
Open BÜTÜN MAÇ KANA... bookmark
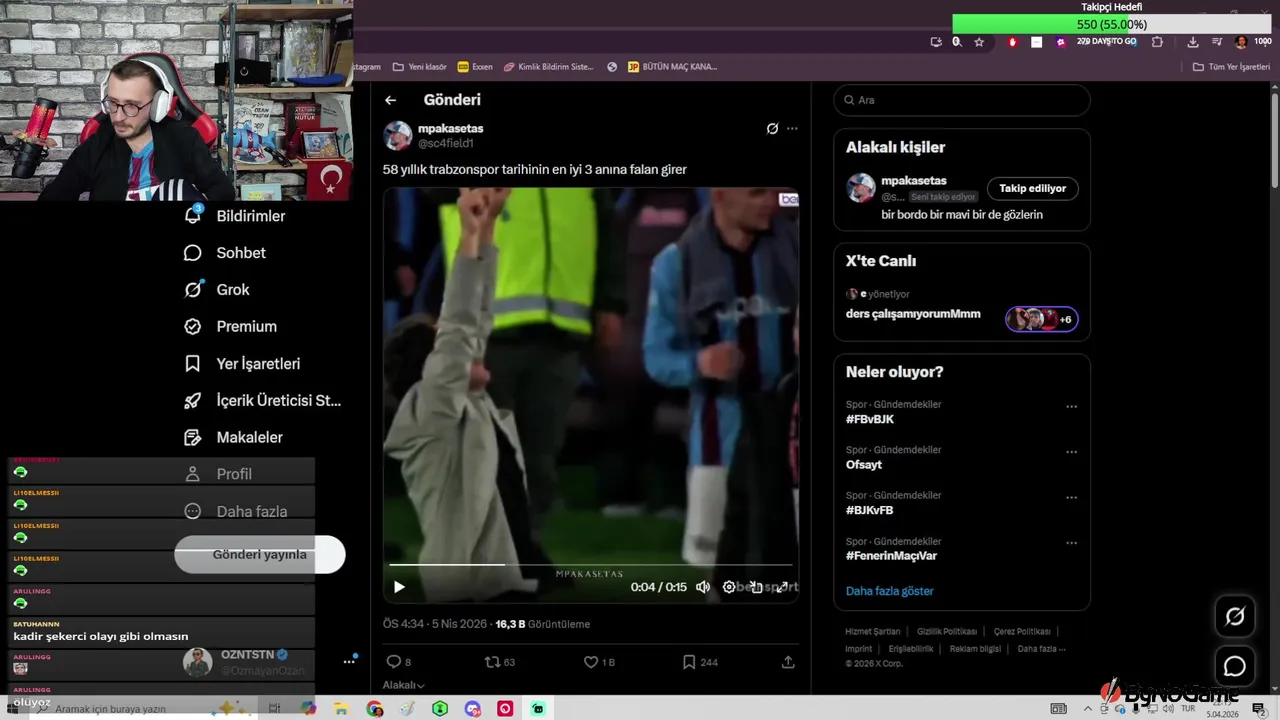(x=673, y=67)
